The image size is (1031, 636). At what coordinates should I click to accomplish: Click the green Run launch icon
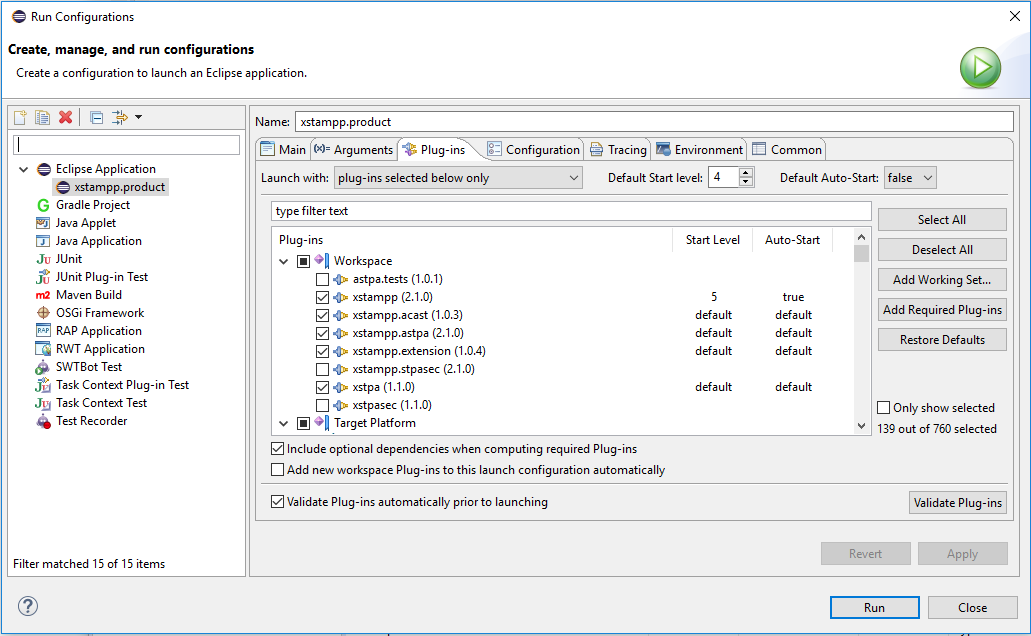pos(980,68)
